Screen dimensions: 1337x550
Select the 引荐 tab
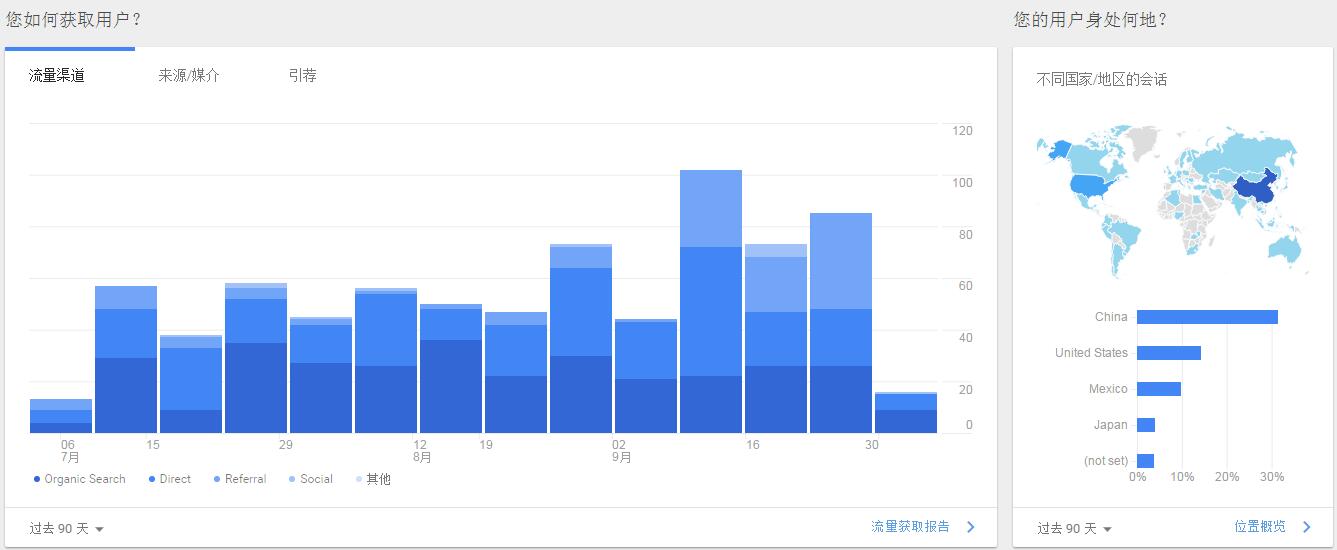pos(302,75)
